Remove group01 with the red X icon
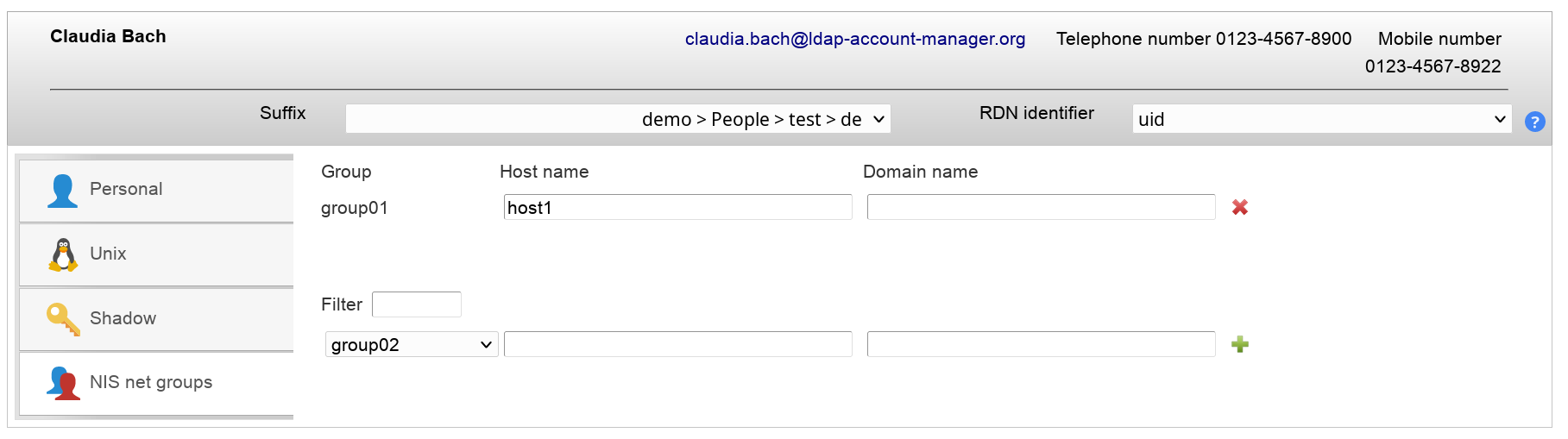 1240,207
